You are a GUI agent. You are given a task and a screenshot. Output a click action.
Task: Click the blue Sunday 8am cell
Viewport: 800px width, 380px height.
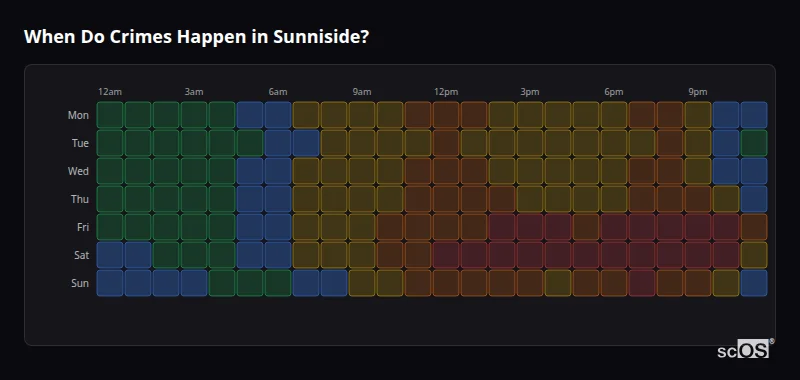coord(334,283)
